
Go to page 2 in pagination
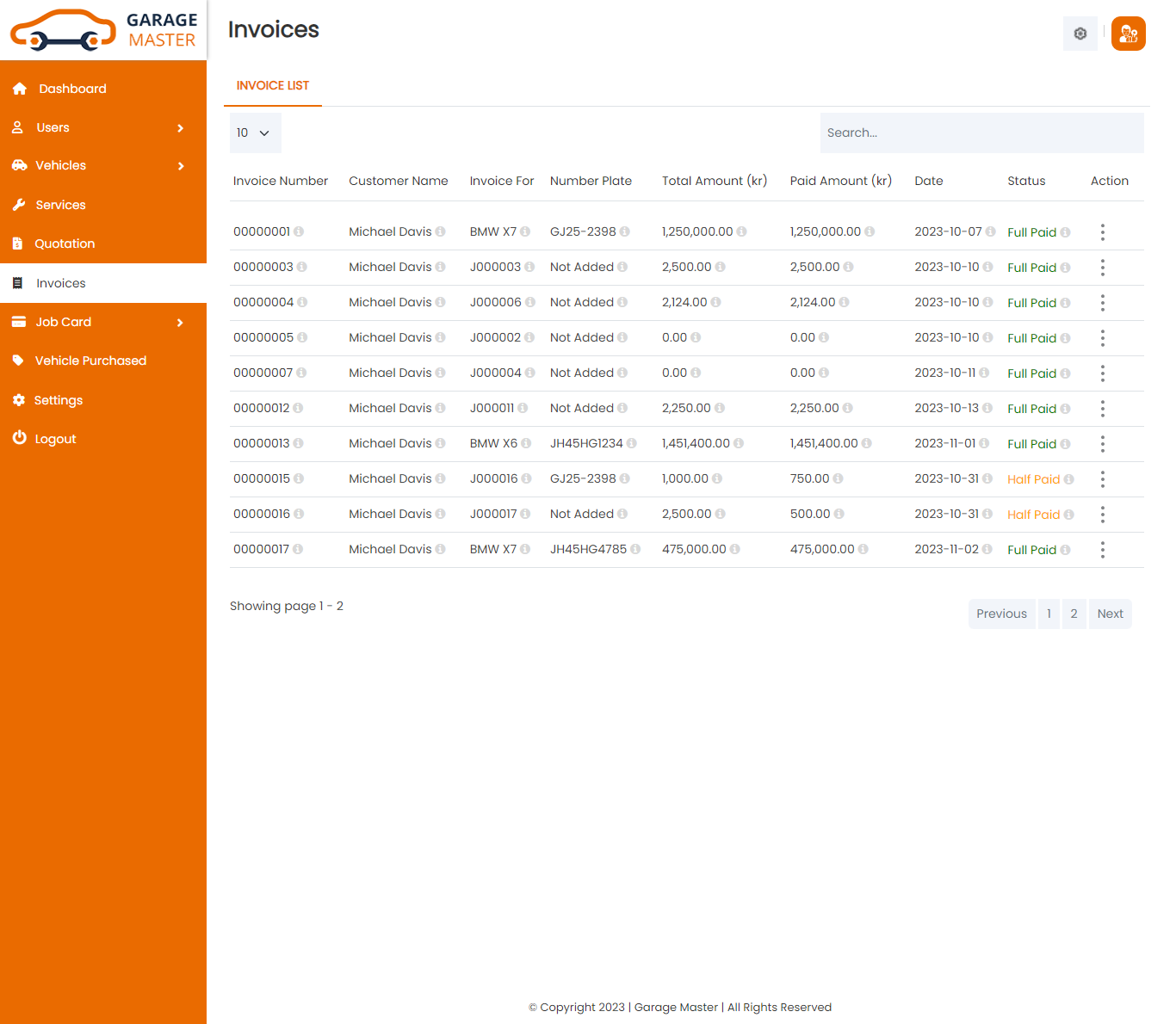[x=1074, y=614]
